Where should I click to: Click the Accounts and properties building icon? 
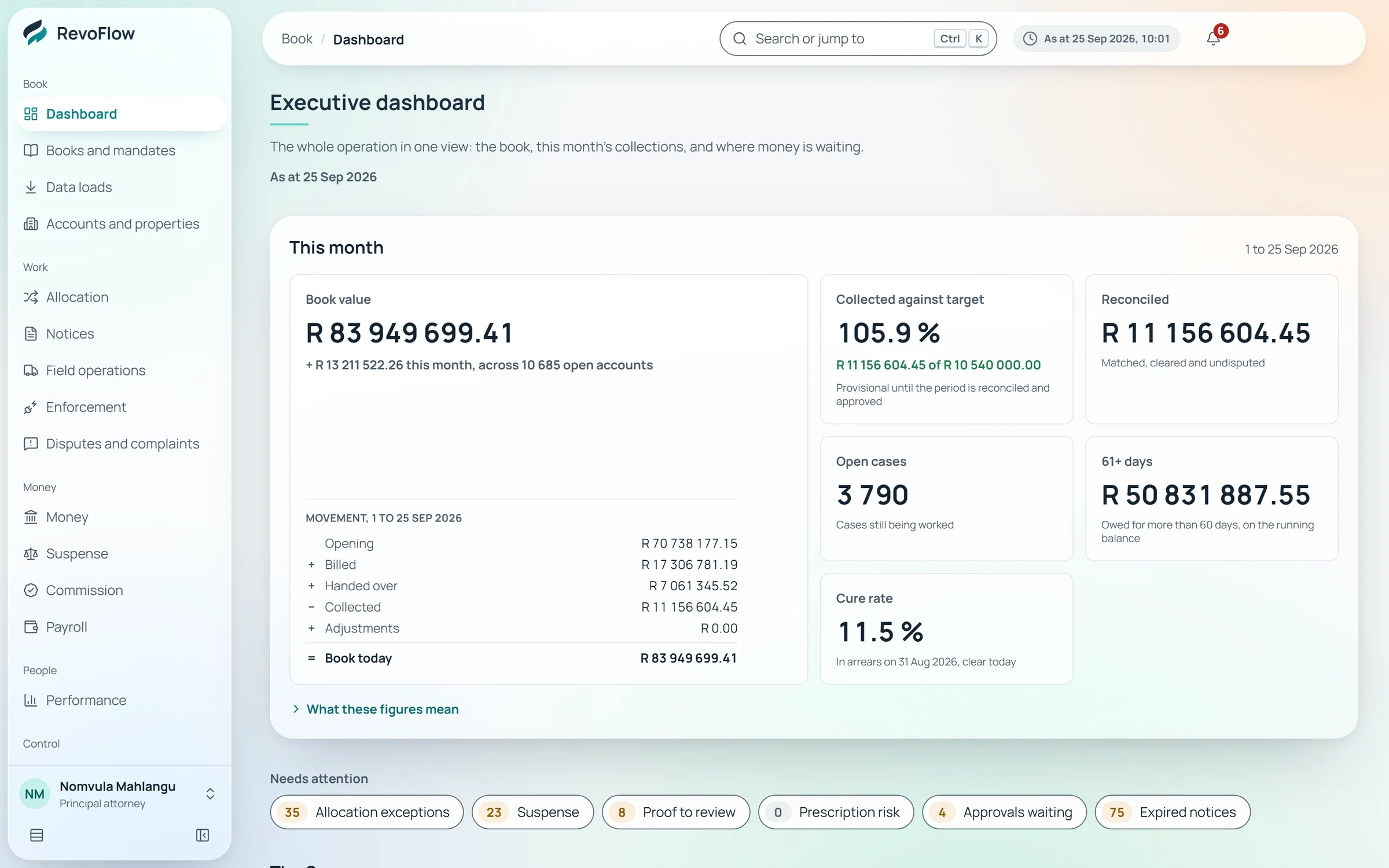click(31, 224)
